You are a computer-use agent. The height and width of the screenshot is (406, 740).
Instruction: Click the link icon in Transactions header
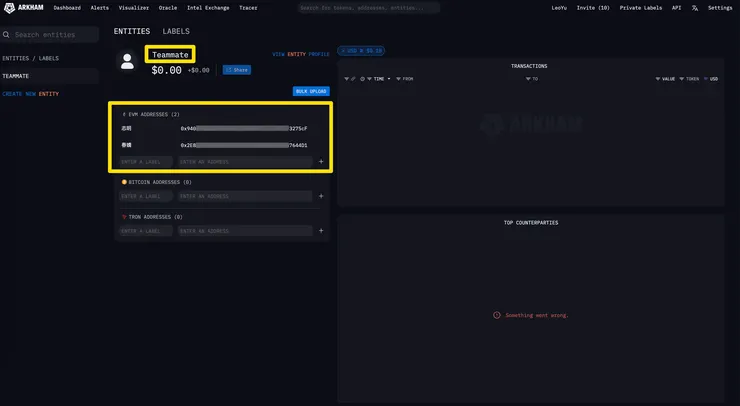(353, 79)
